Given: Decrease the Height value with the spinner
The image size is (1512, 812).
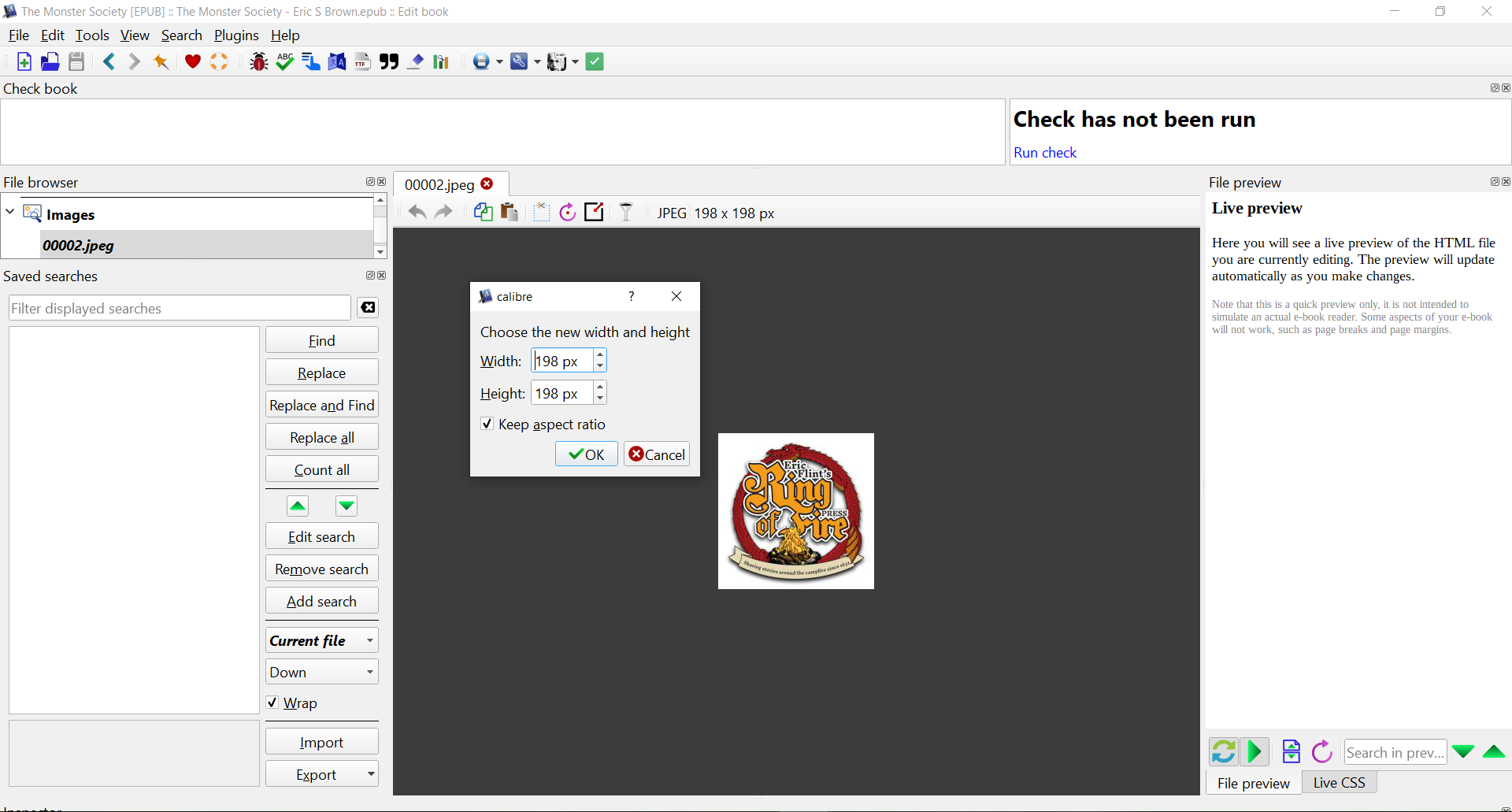Looking at the screenshot, I should [600, 399].
